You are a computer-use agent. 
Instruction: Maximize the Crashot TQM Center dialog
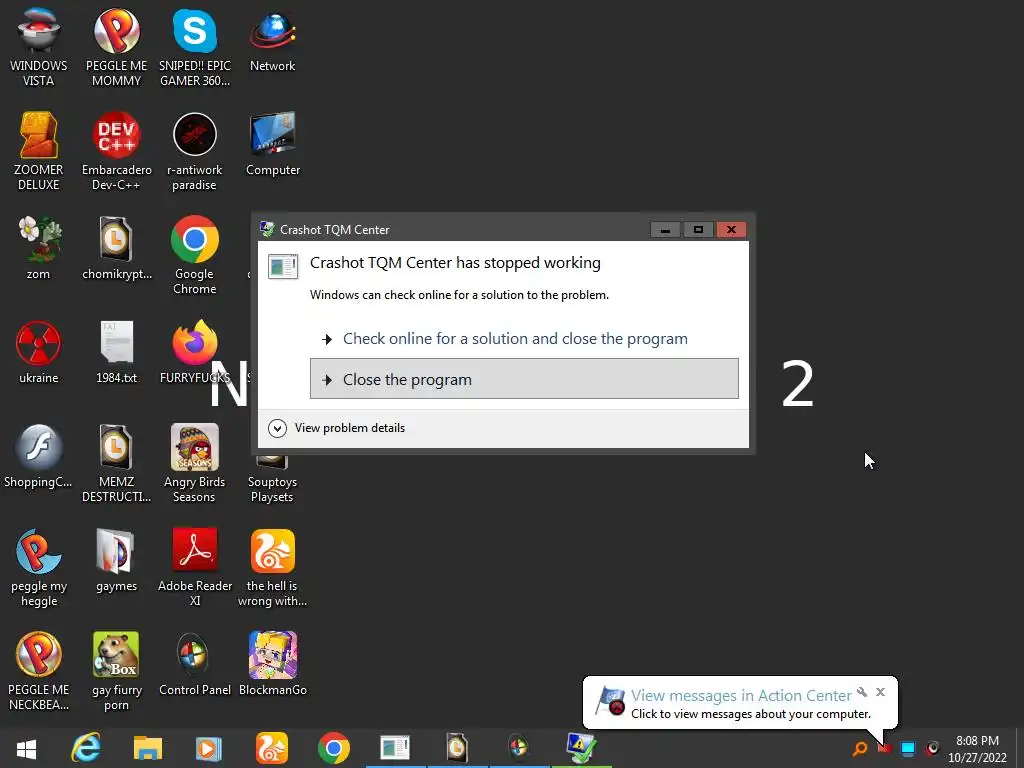(x=697, y=229)
